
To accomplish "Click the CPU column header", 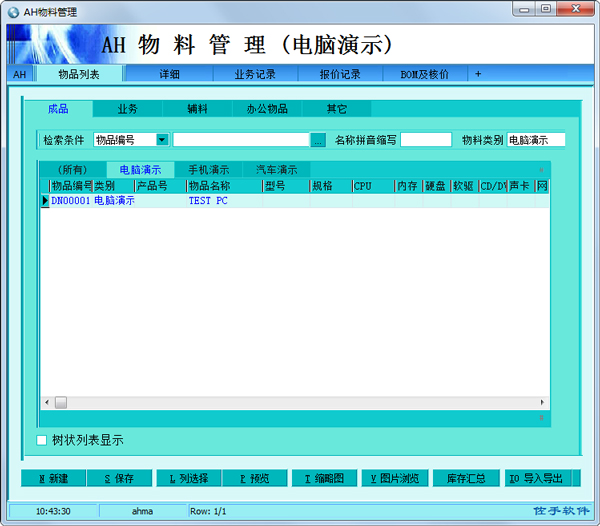I will pos(373,186).
